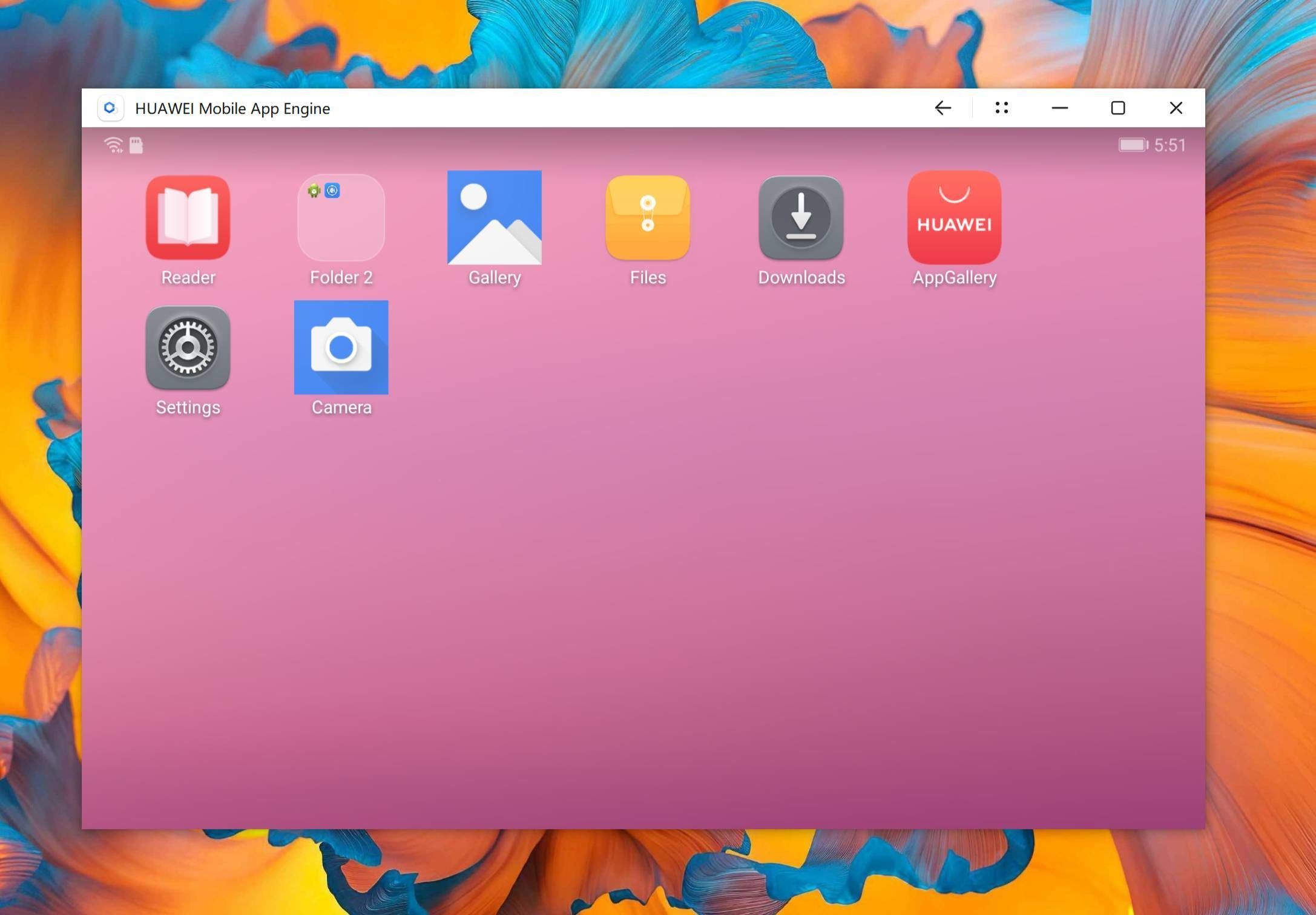
Task: Click the Wi-Fi status icon
Action: (x=113, y=145)
